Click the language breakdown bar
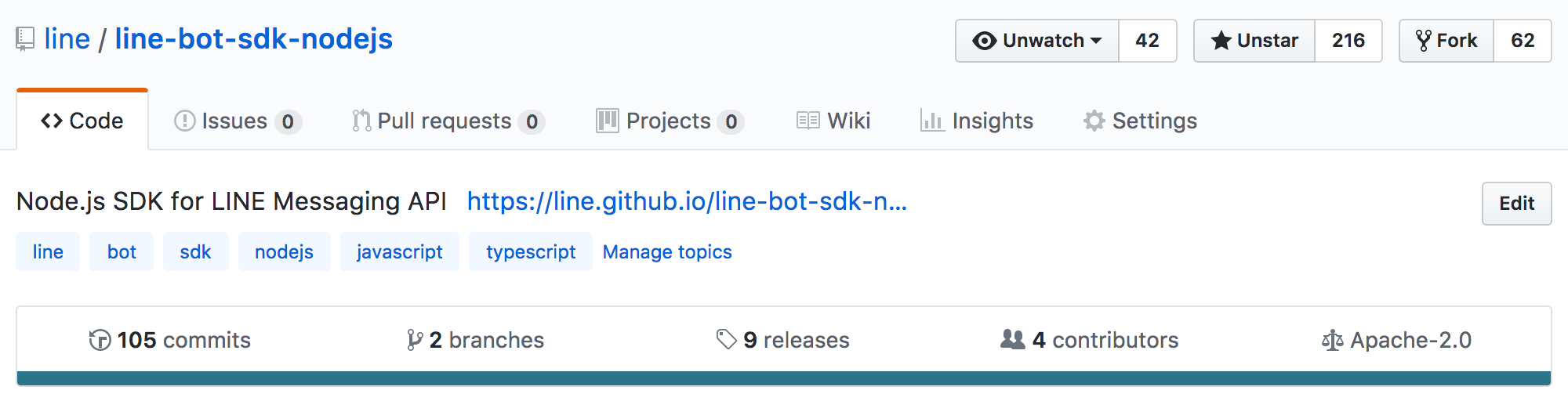1568x401 pixels. [x=784, y=378]
